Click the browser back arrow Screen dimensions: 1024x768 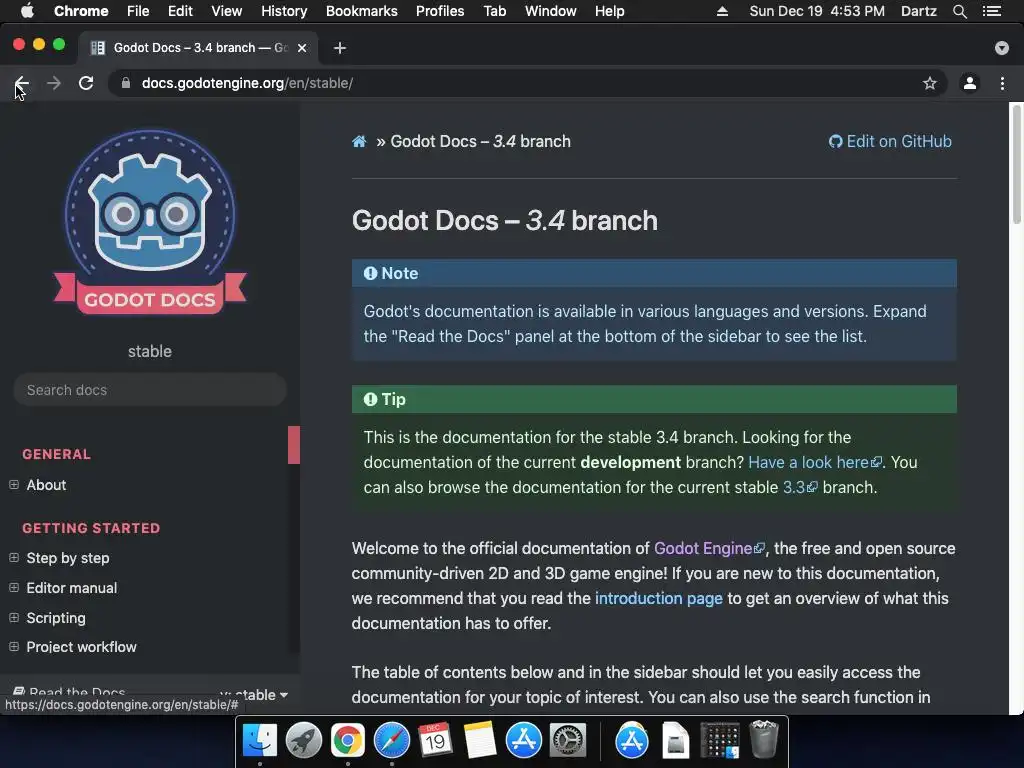22,83
